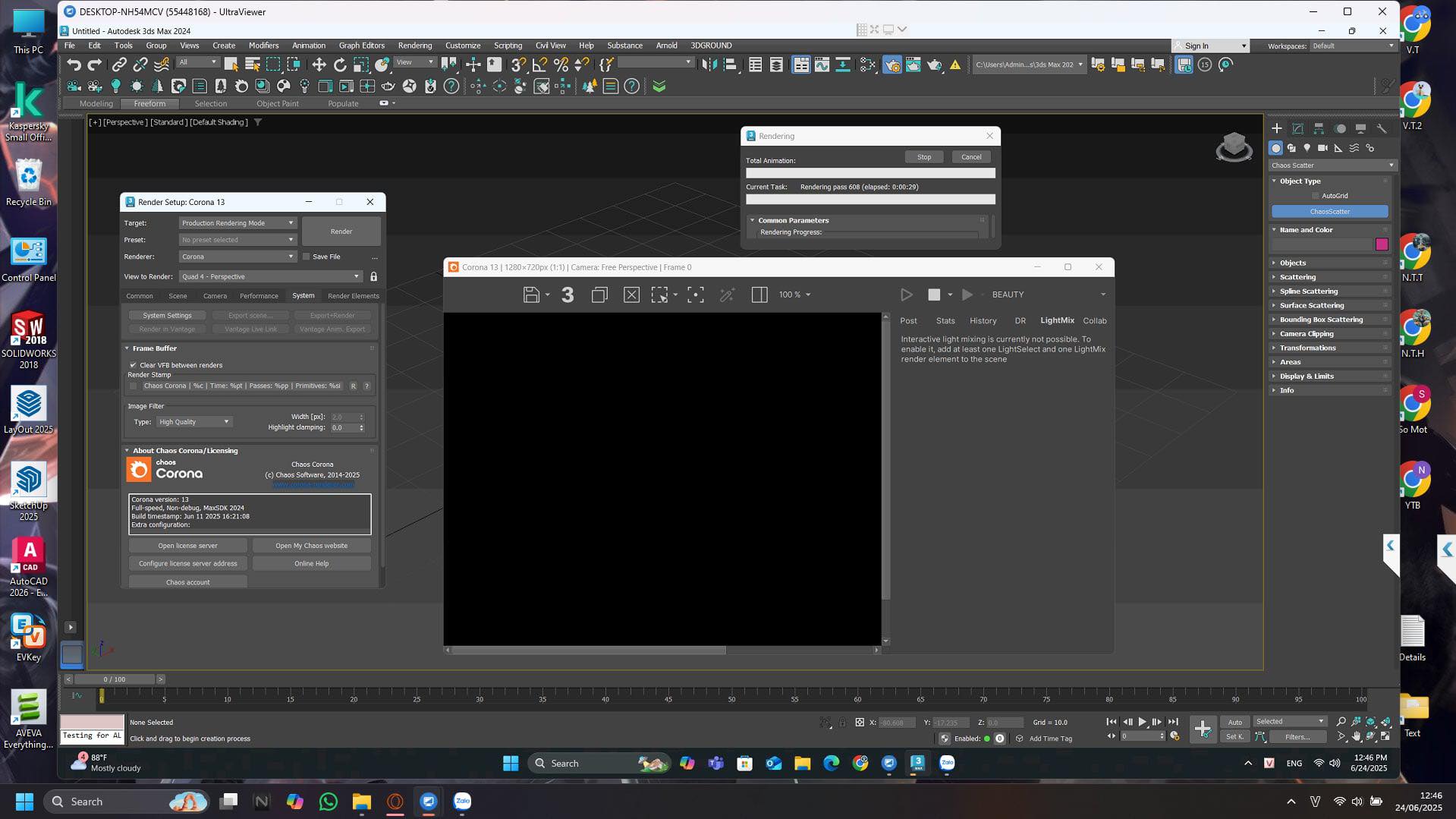This screenshot has height=819, width=1456.
Task: Click Open license server button
Action: click(187, 546)
